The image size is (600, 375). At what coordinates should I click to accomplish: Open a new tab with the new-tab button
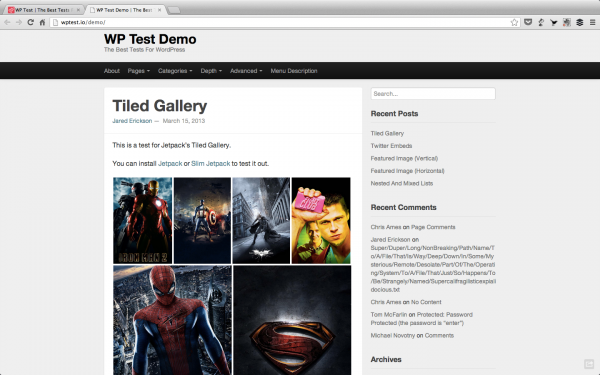click(174, 10)
